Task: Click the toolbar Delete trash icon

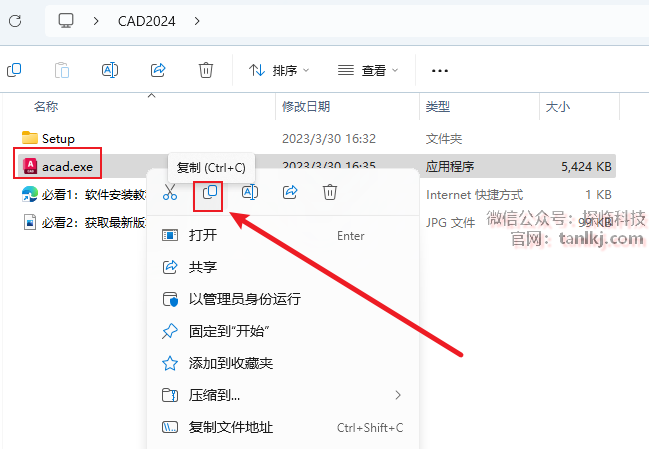Action: click(206, 70)
